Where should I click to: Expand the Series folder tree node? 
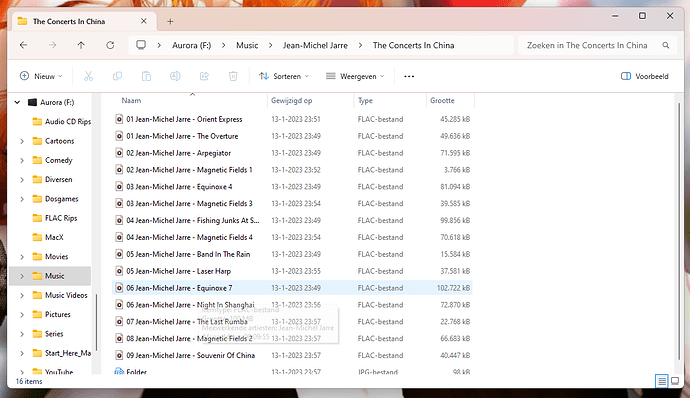click(x=22, y=334)
